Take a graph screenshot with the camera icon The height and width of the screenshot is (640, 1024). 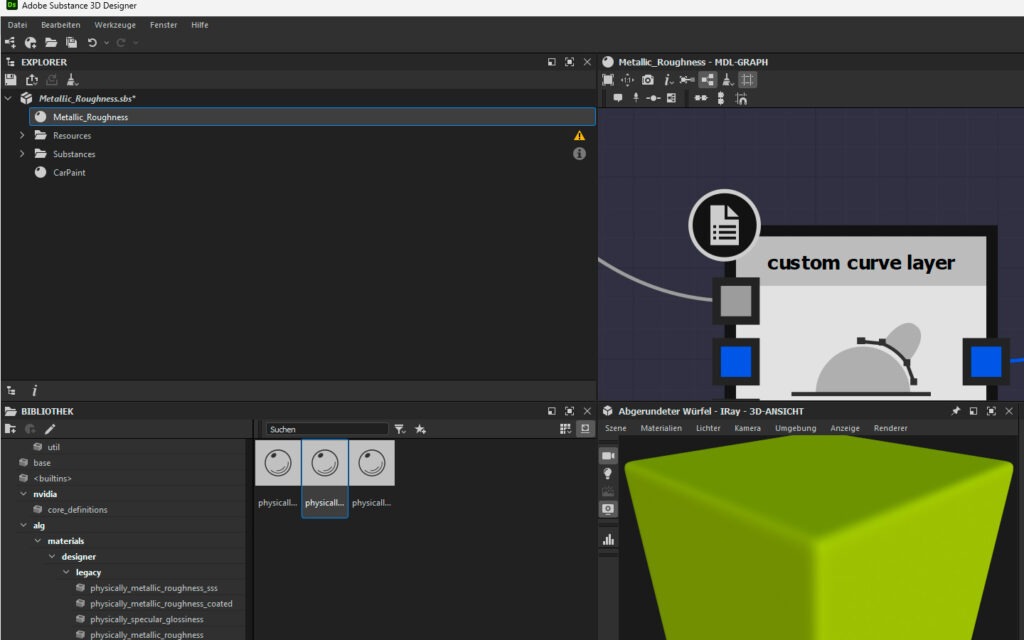coord(647,80)
